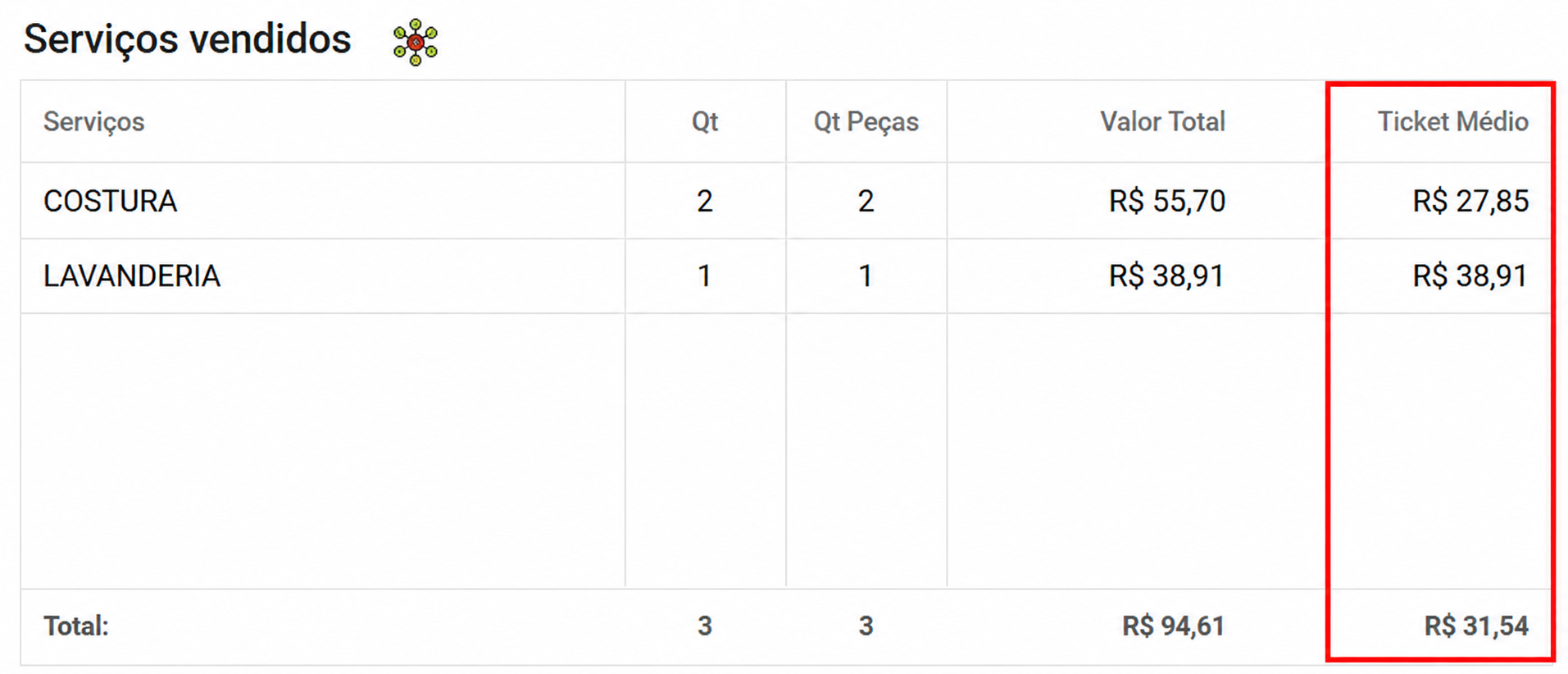Click the R$ 38,91 Ticket Médio cell
This screenshot has height=674, width=1568.
pos(1470,276)
